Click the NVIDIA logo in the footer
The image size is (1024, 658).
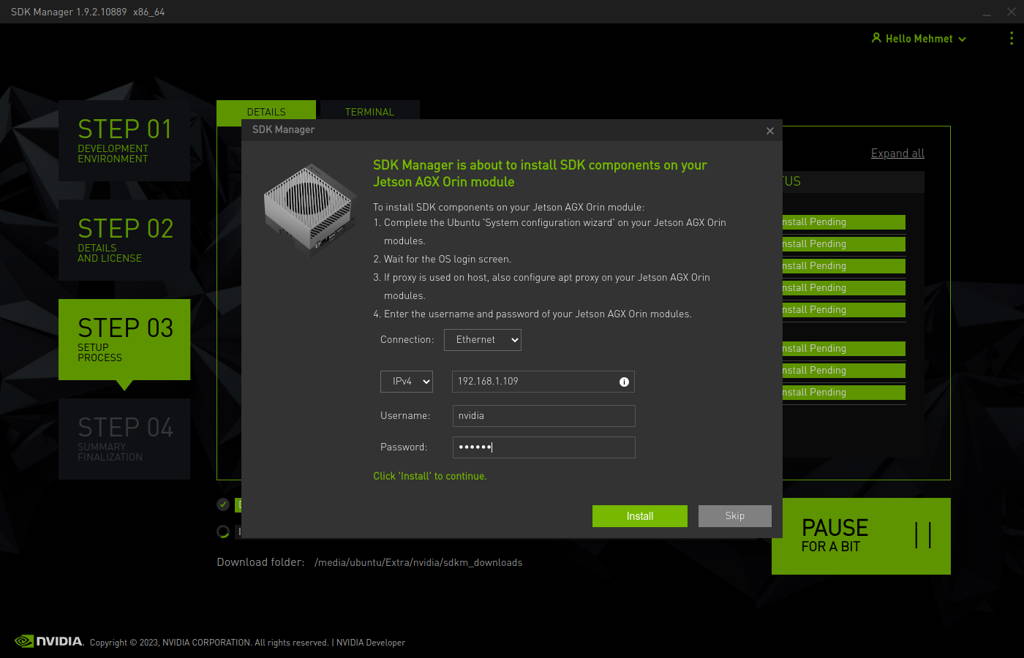pyautogui.click(x=49, y=641)
